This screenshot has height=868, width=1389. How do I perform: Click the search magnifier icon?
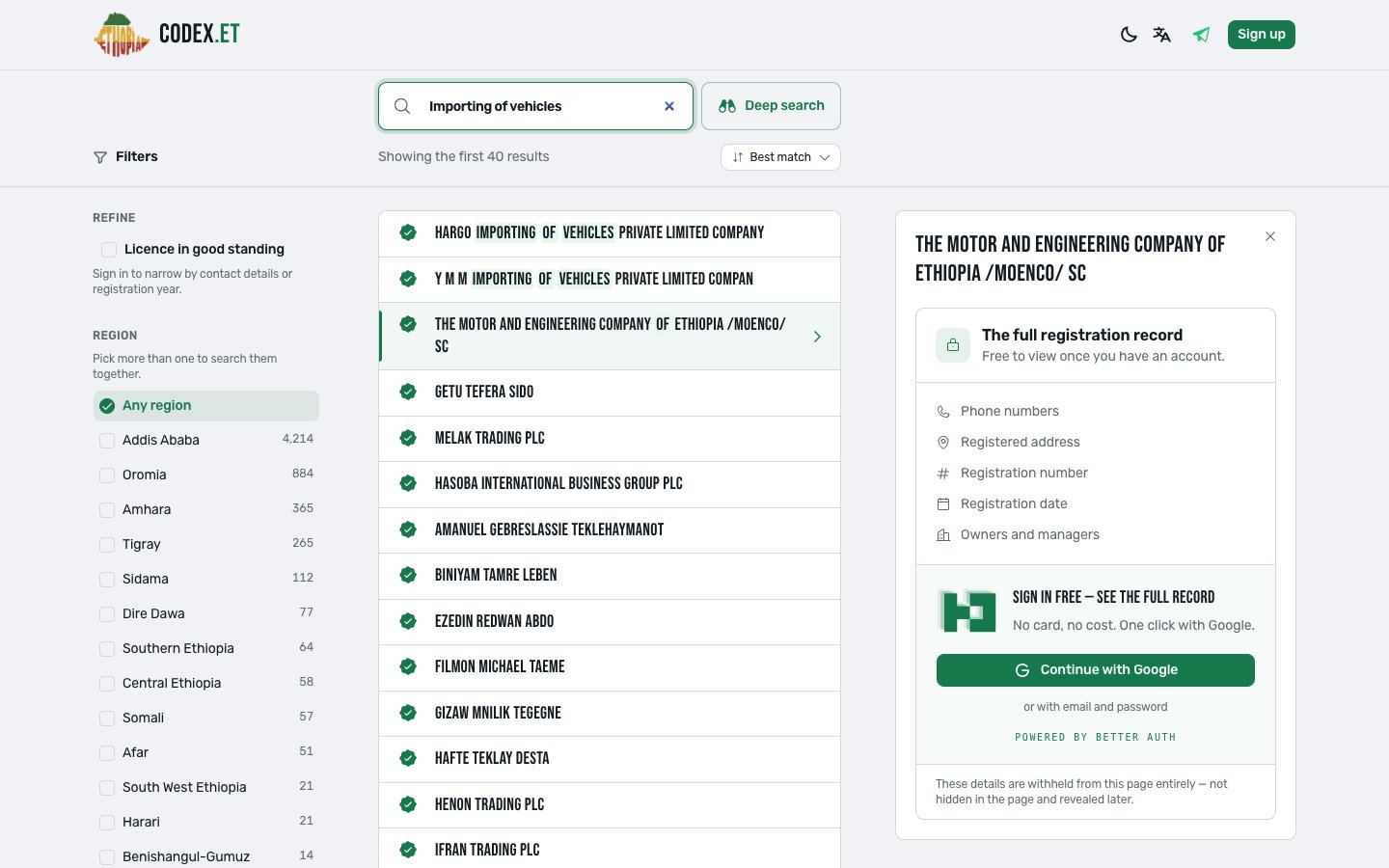(x=402, y=106)
